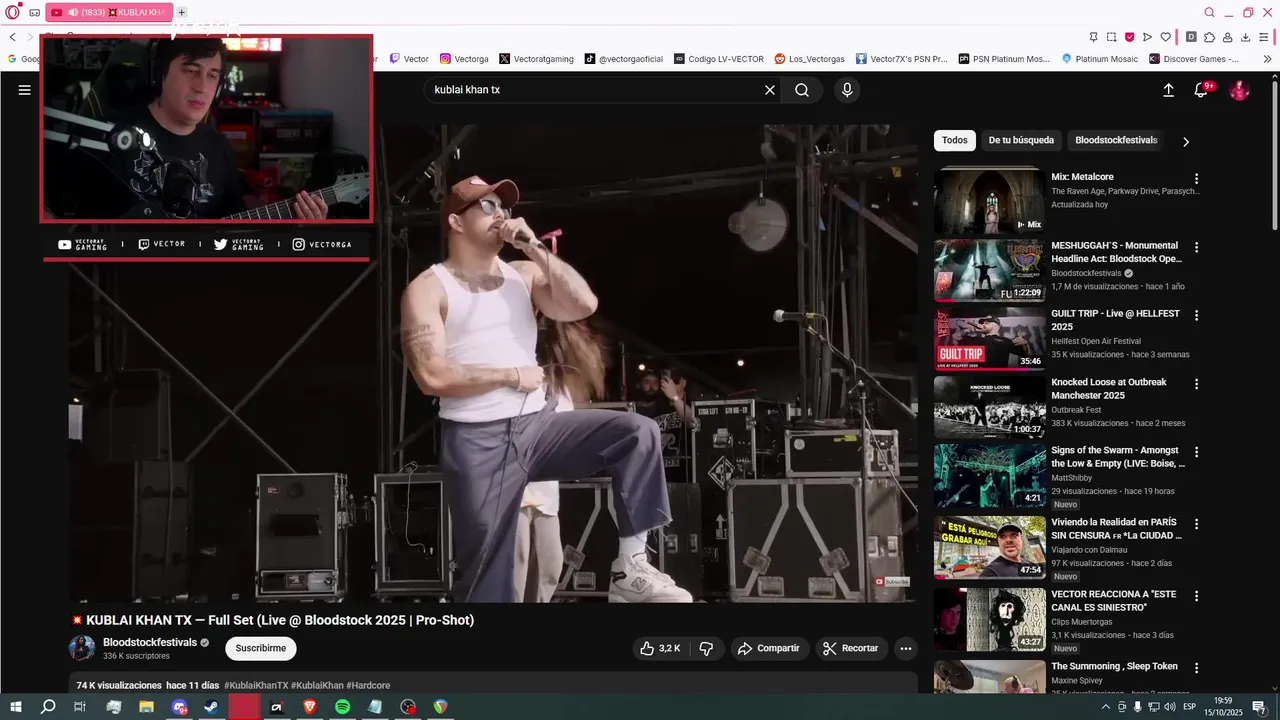Screen dimensions: 1280x720
Task: Open Knocked Loose at Outbreak video title
Action: (x=1109, y=389)
